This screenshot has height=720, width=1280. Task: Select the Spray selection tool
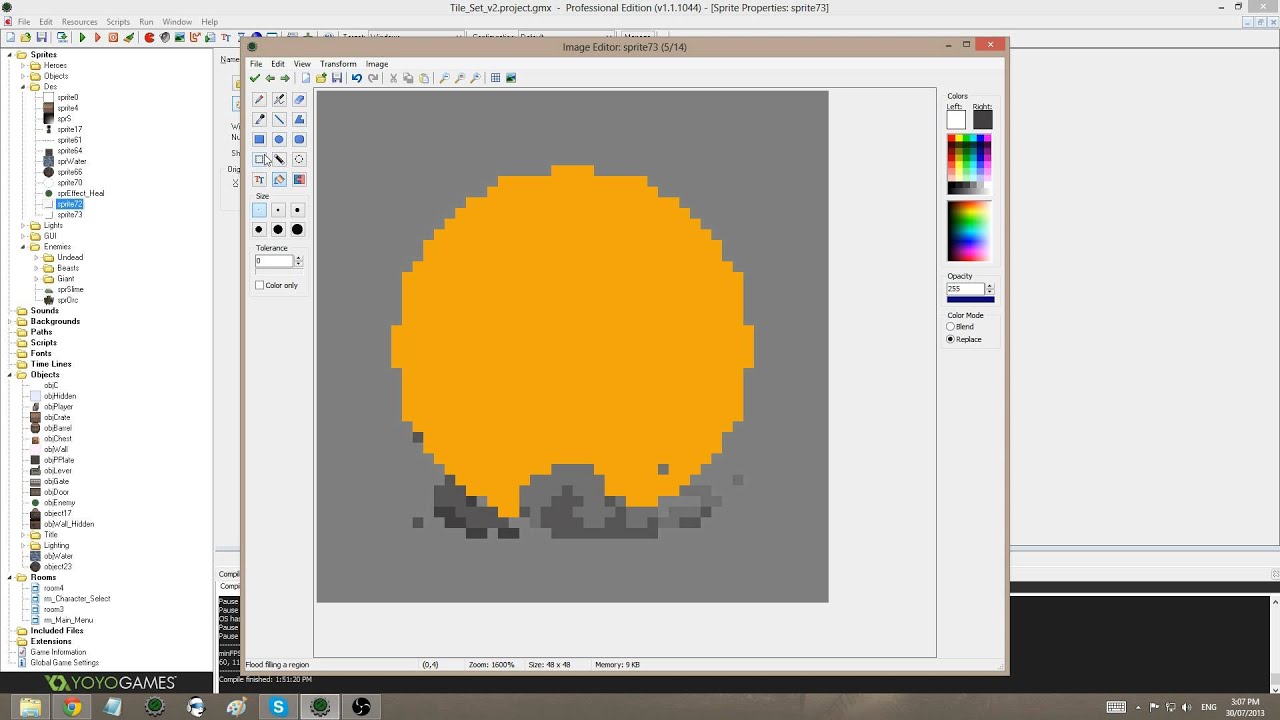(299, 160)
